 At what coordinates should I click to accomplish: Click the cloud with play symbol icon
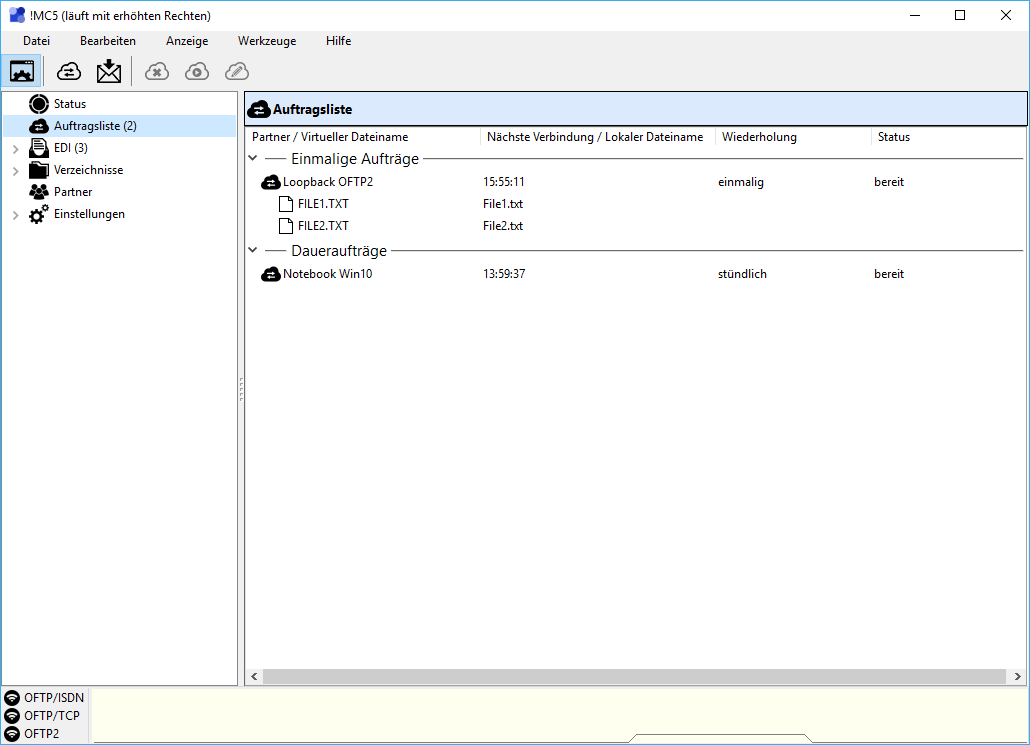(x=197, y=71)
